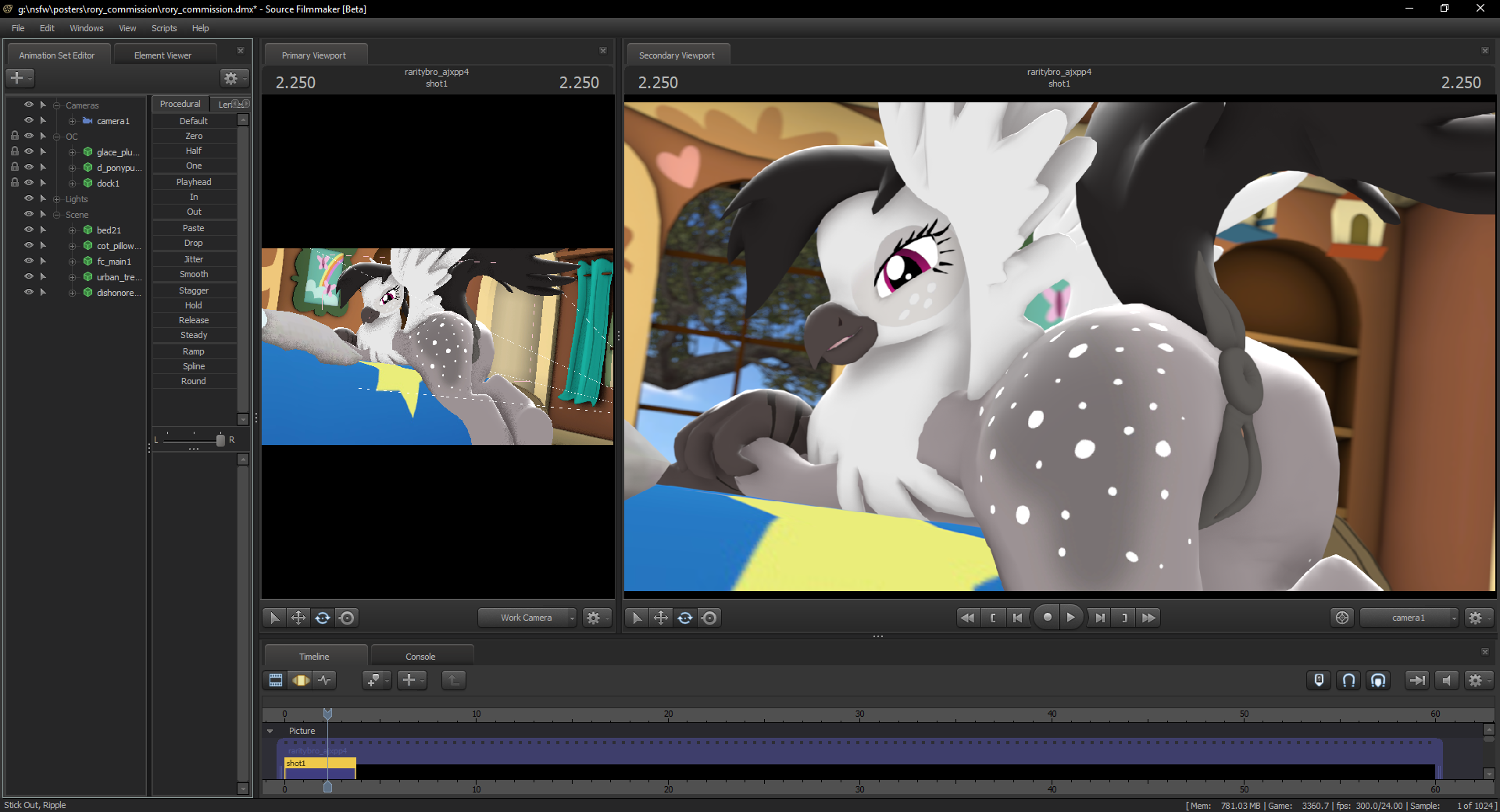Toggle visibility eye for fc_main1
Screen dimensions: 1500x812
pos(29,261)
